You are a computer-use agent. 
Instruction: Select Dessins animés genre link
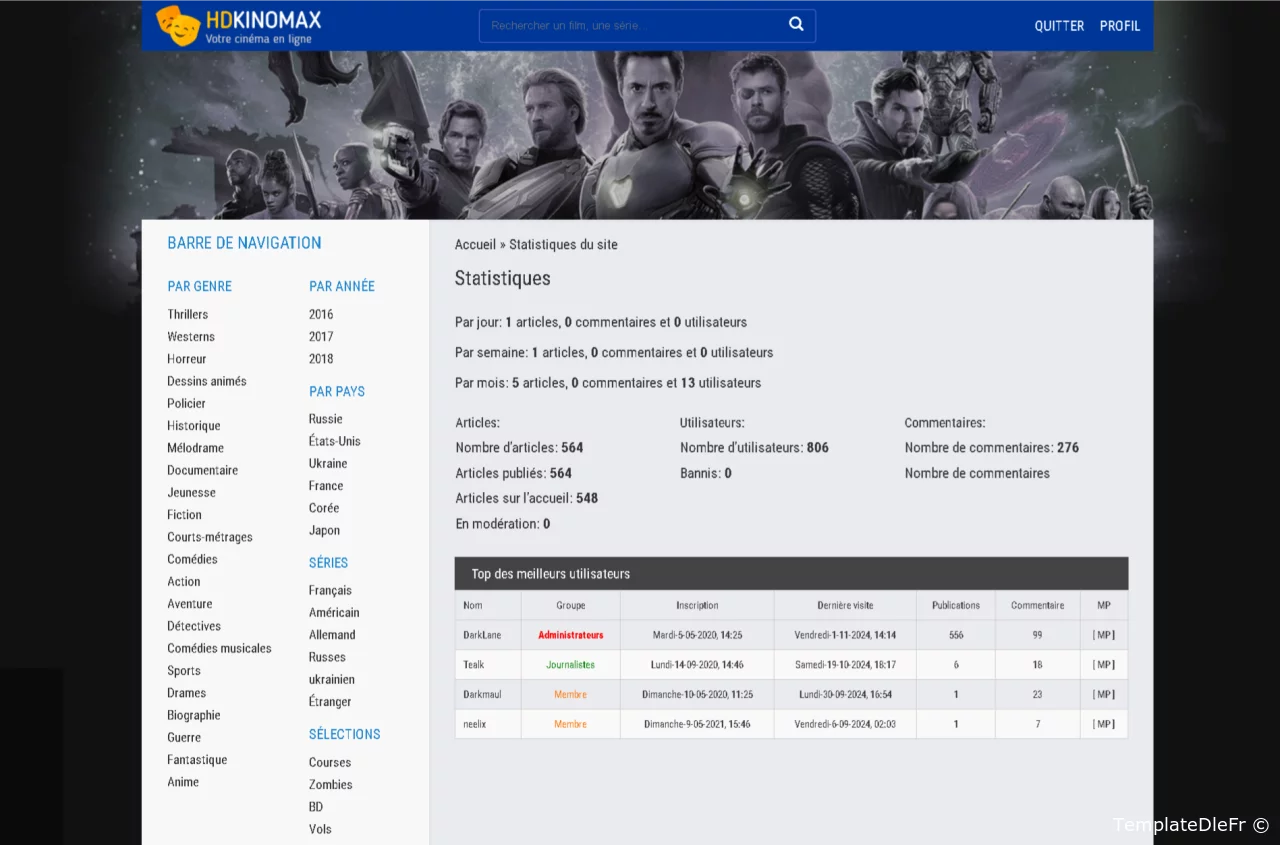click(207, 381)
